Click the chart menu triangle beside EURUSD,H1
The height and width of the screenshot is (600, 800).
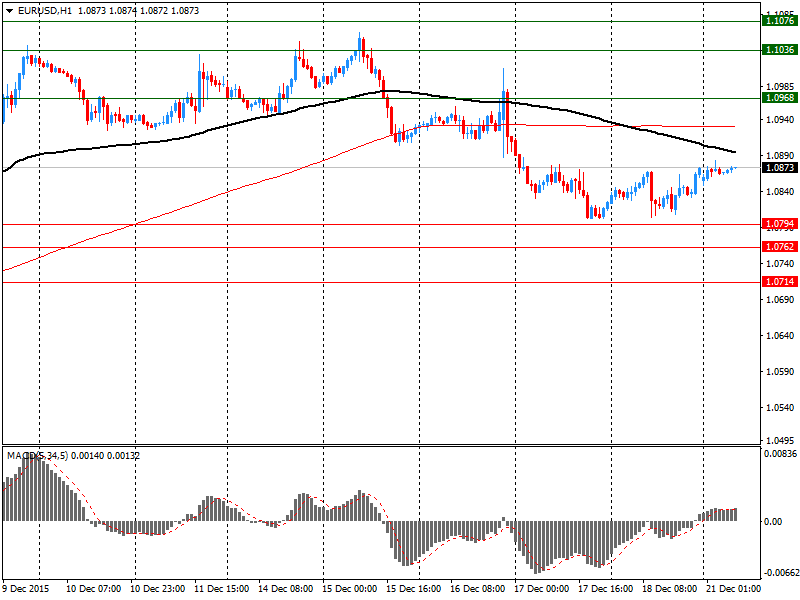coord(9,11)
